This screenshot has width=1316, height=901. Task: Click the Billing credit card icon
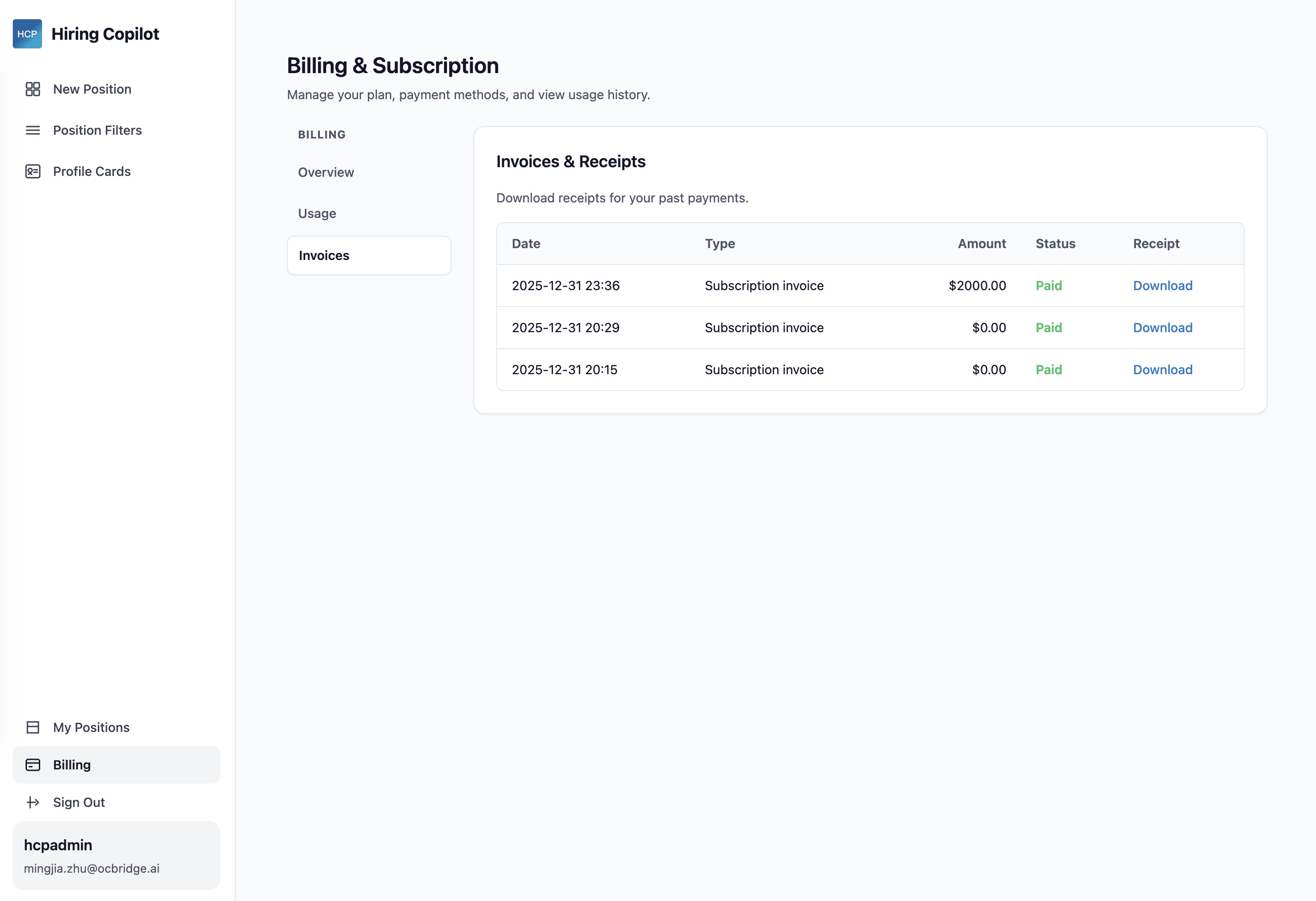coord(32,764)
